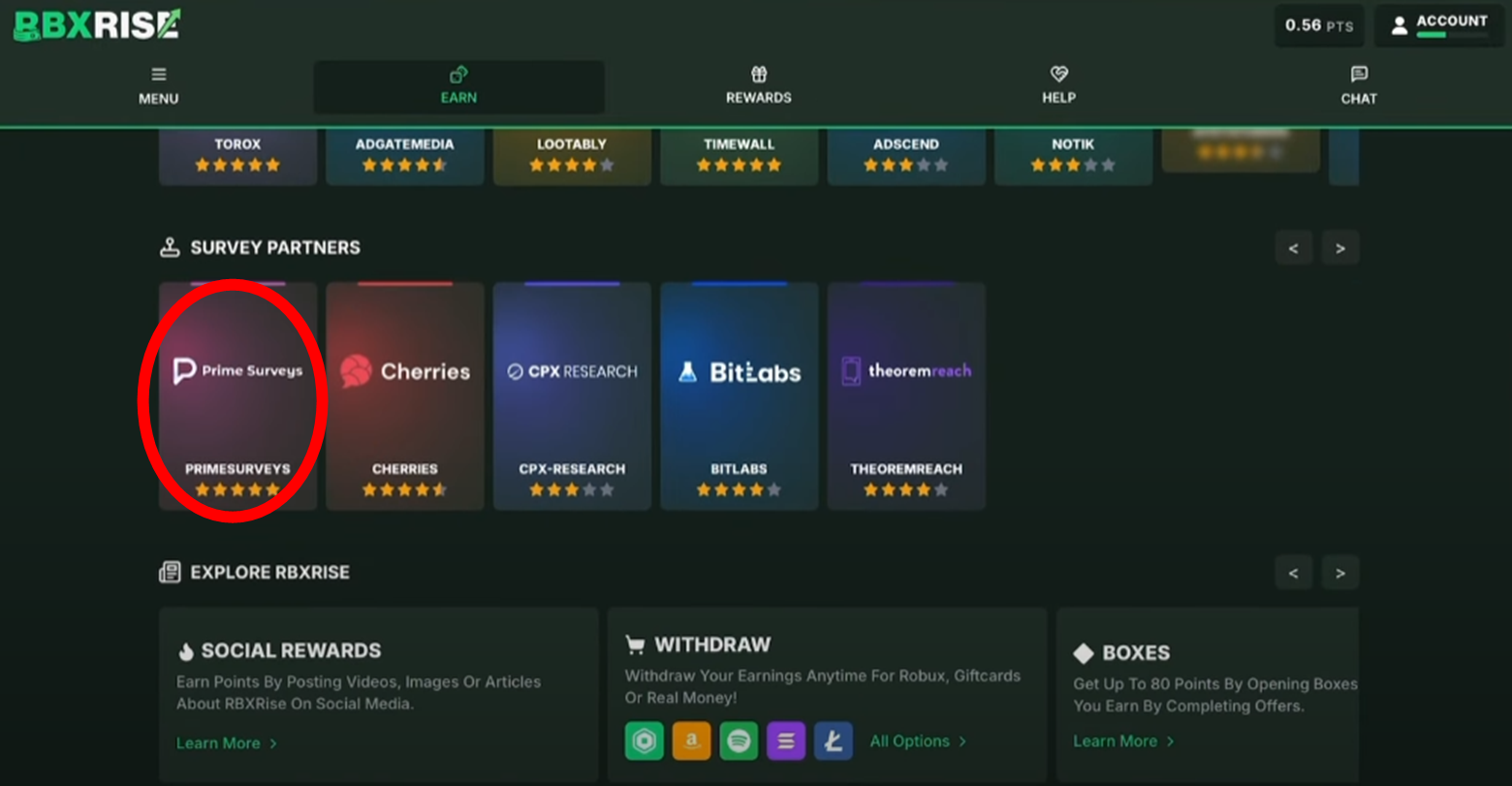Screen dimensions: 1512x786
Task: Select the CPX-Research survey card
Action: 572,396
